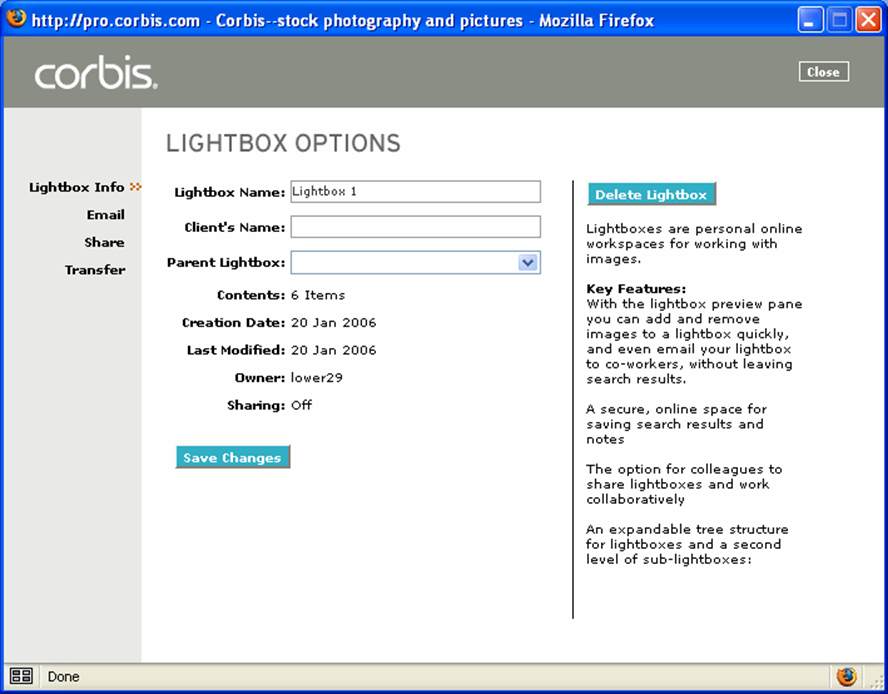Maximize the Firefox window
The height and width of the screenshot is (694, 888).
(x=839, y=19)
